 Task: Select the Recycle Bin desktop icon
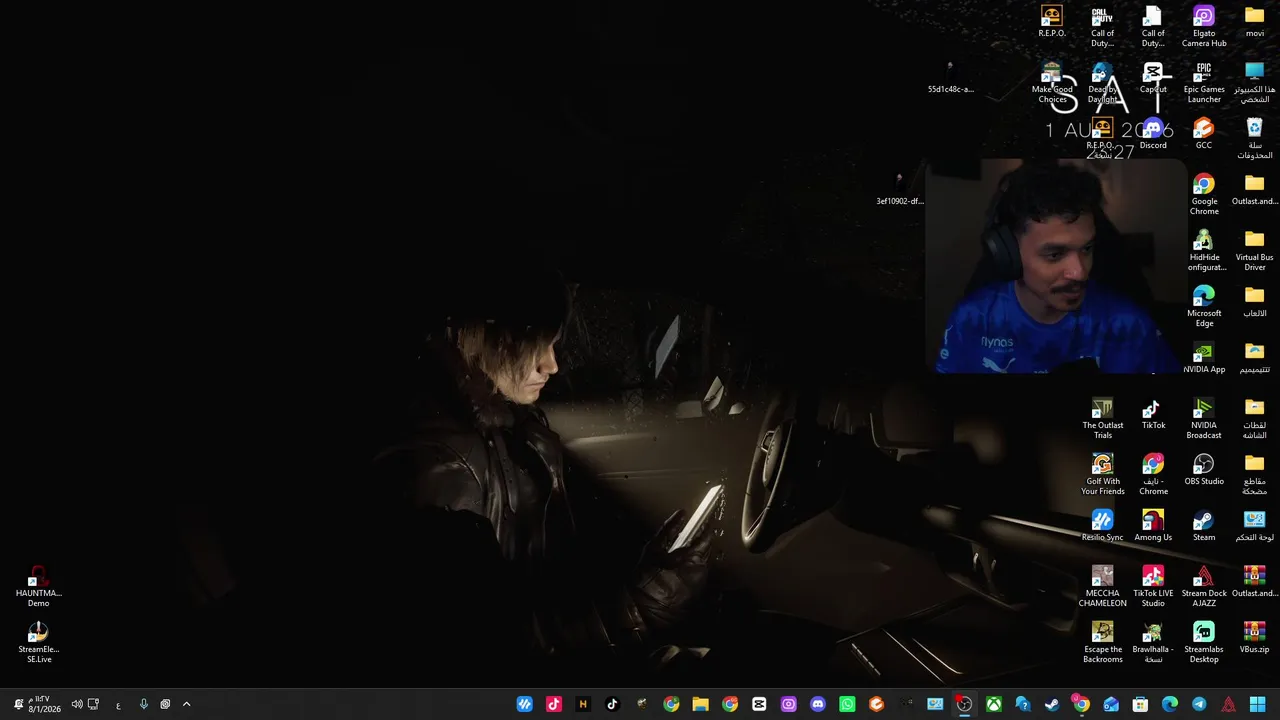coord(1255,139)
